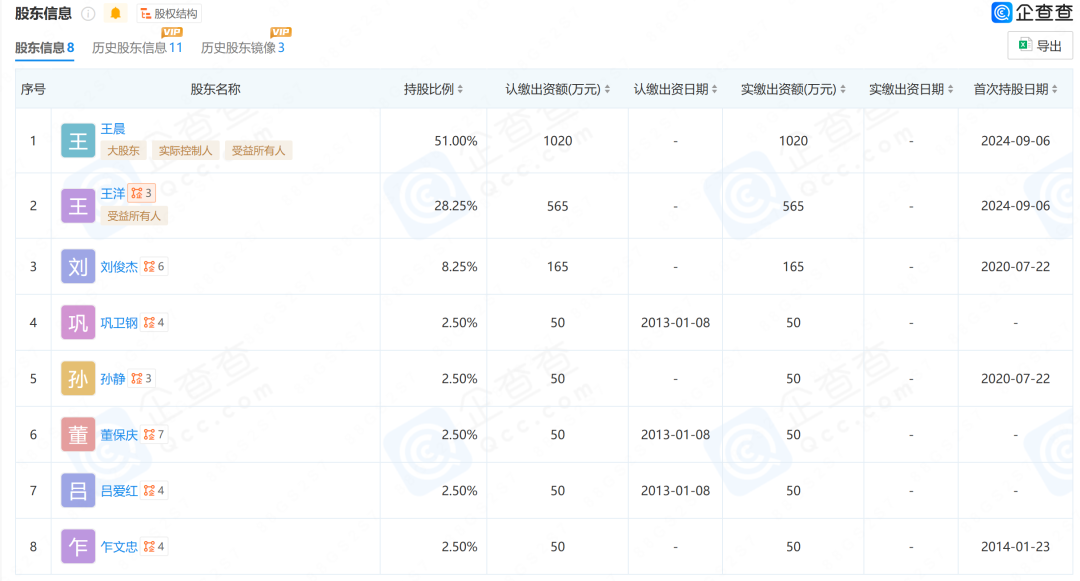Open the 股权结构 equity structure view

[169, 14]
